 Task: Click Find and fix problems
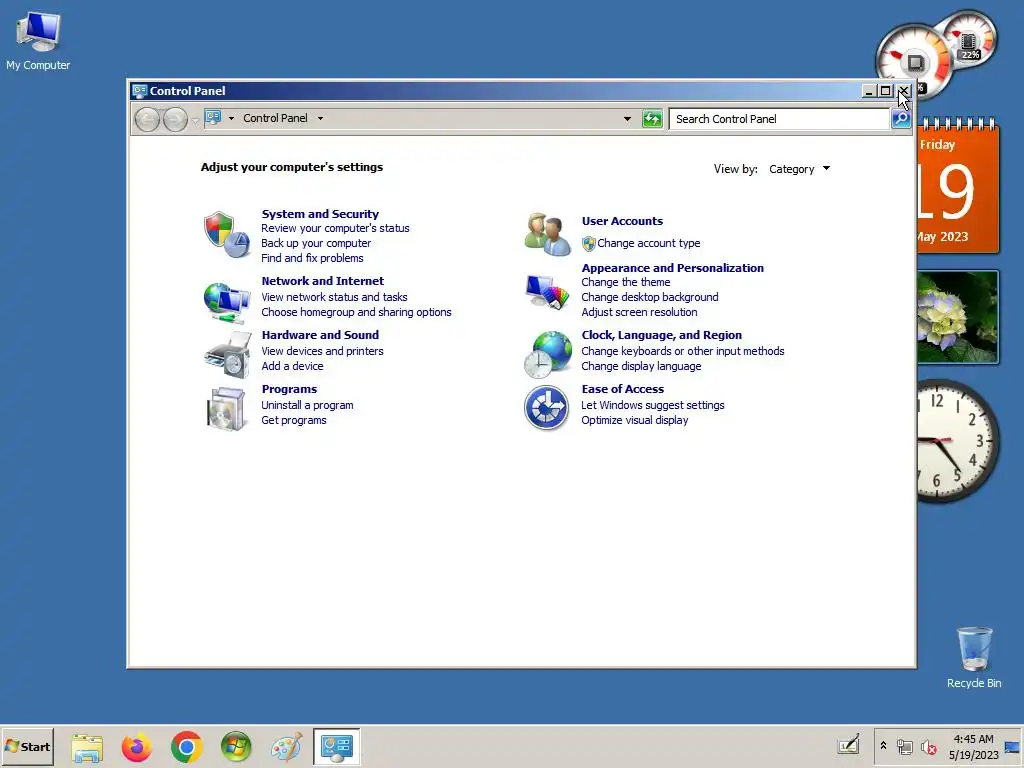tap(312, 258)
